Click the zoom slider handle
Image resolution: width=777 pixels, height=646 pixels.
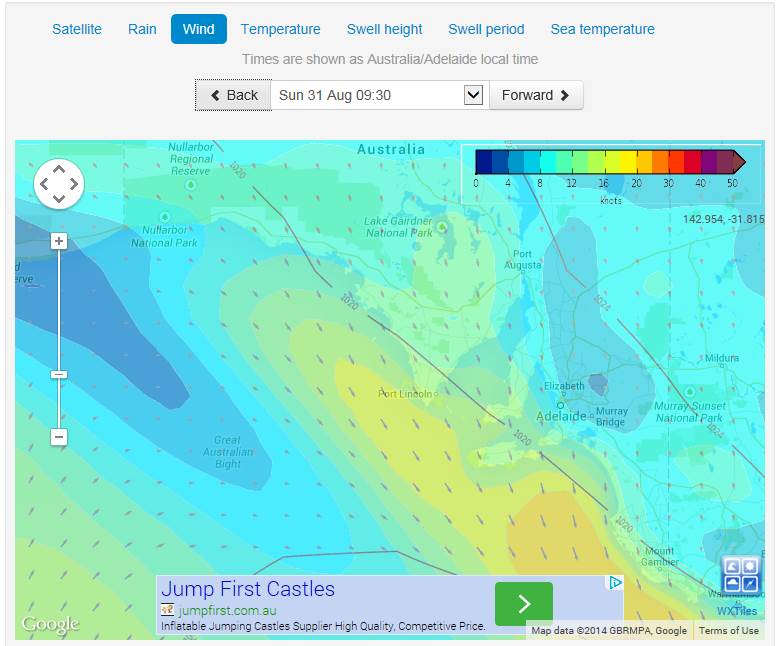click(59, 375)
